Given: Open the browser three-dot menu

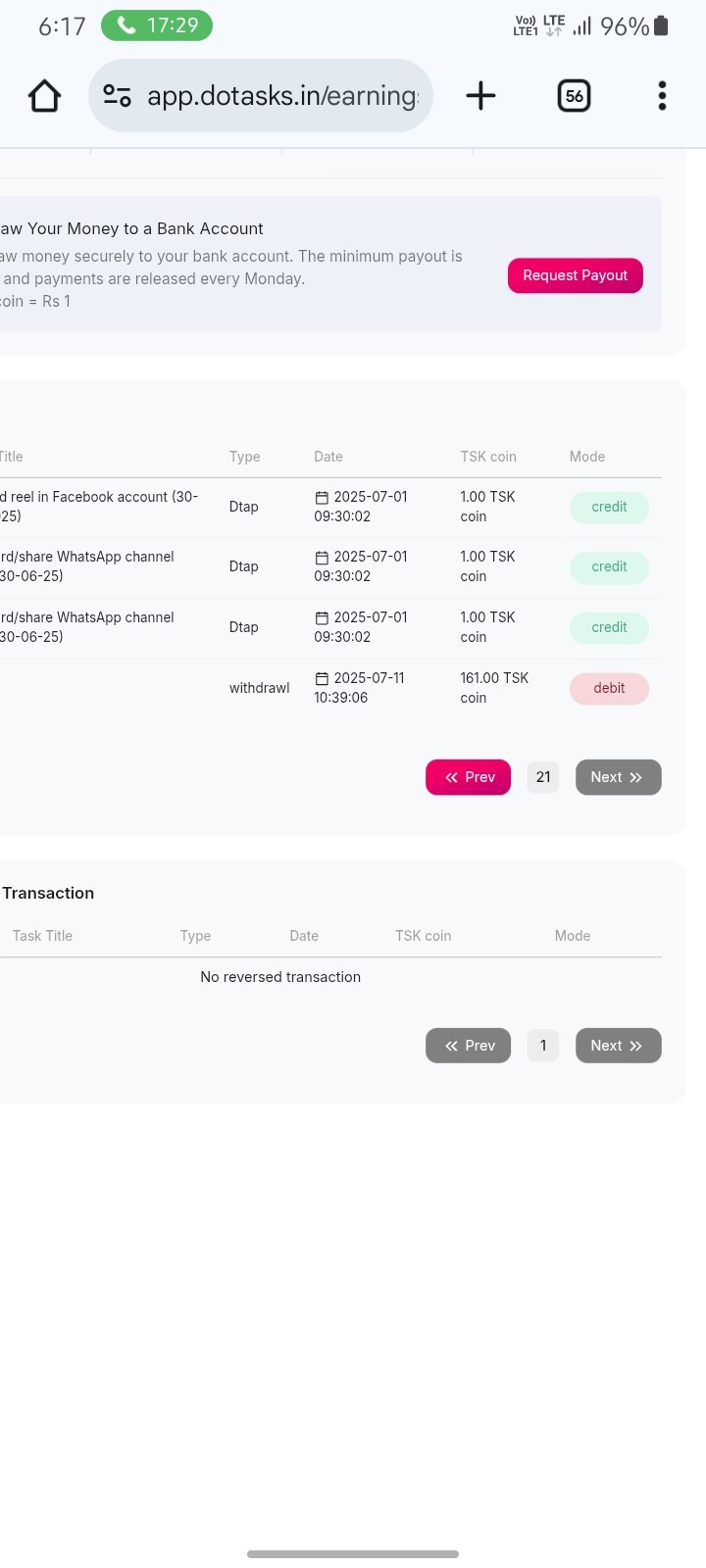Looking at the screenshot, I should pyautogui.click(x=663, y=96).
